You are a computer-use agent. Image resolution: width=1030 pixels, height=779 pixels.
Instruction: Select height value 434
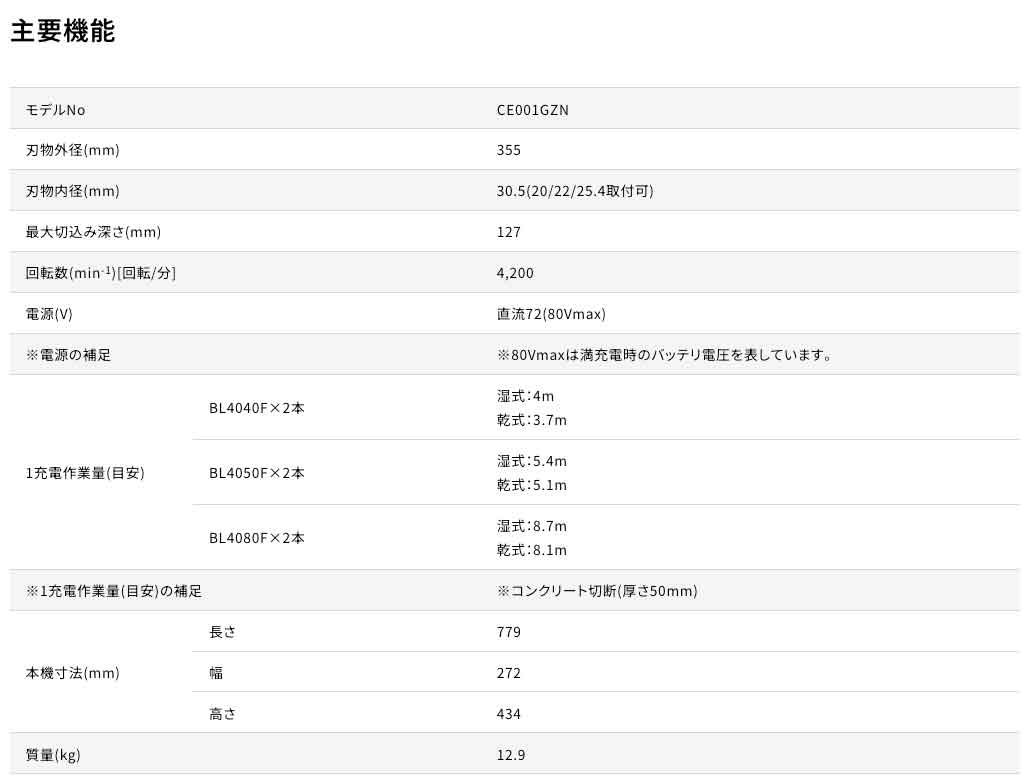click(508, 714)
